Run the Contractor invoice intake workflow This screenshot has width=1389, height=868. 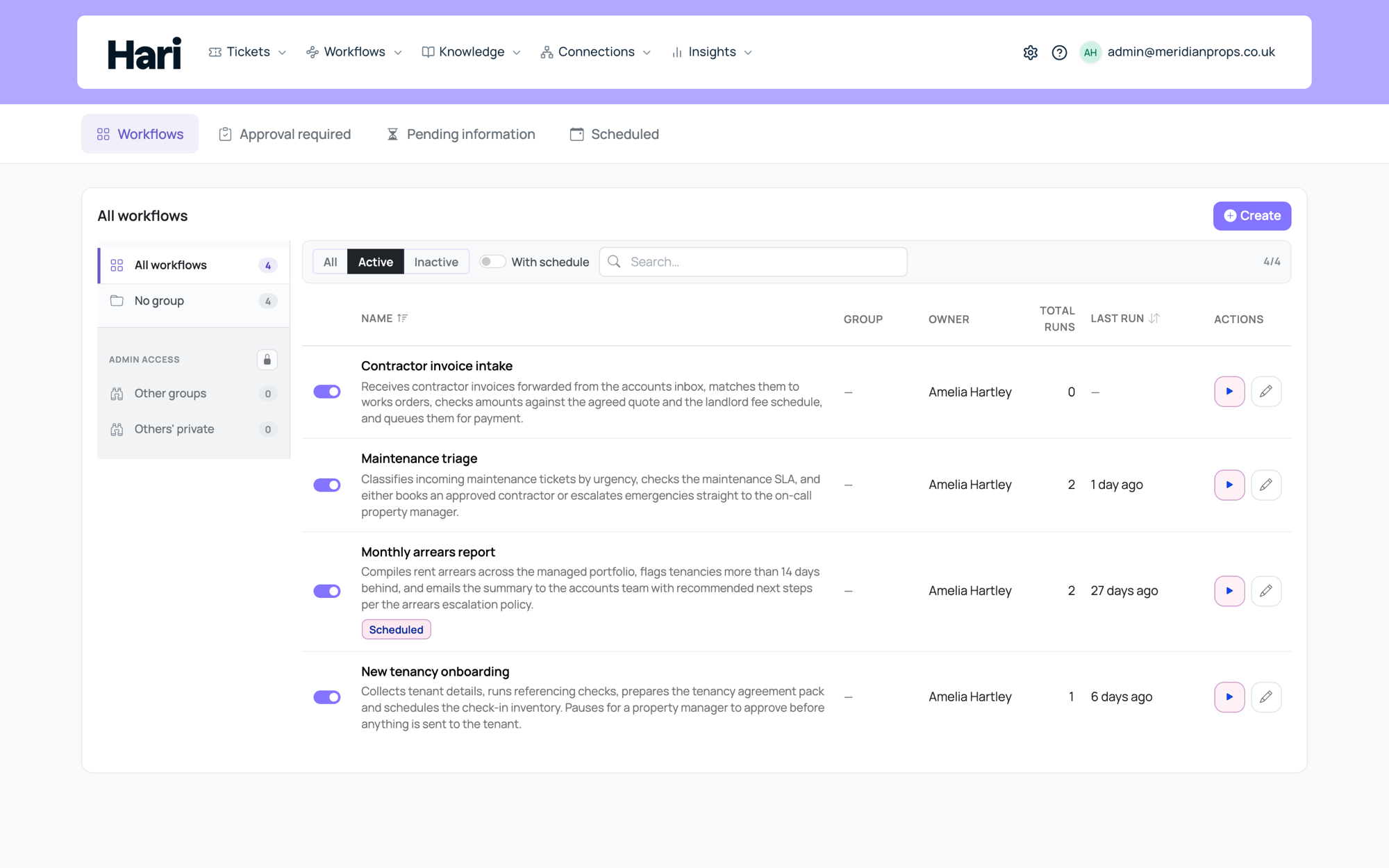tap(1229, 392)
